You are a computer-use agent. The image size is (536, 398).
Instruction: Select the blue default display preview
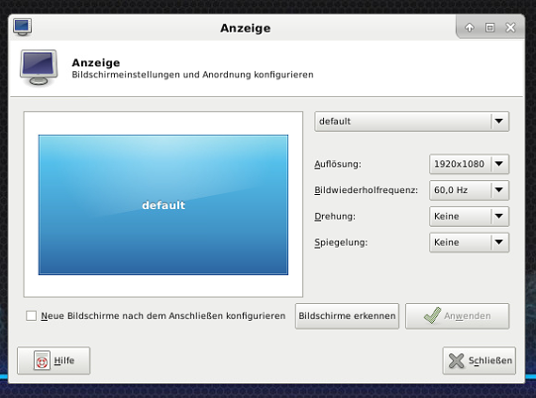pyautogui.click(x=163, y=205)
